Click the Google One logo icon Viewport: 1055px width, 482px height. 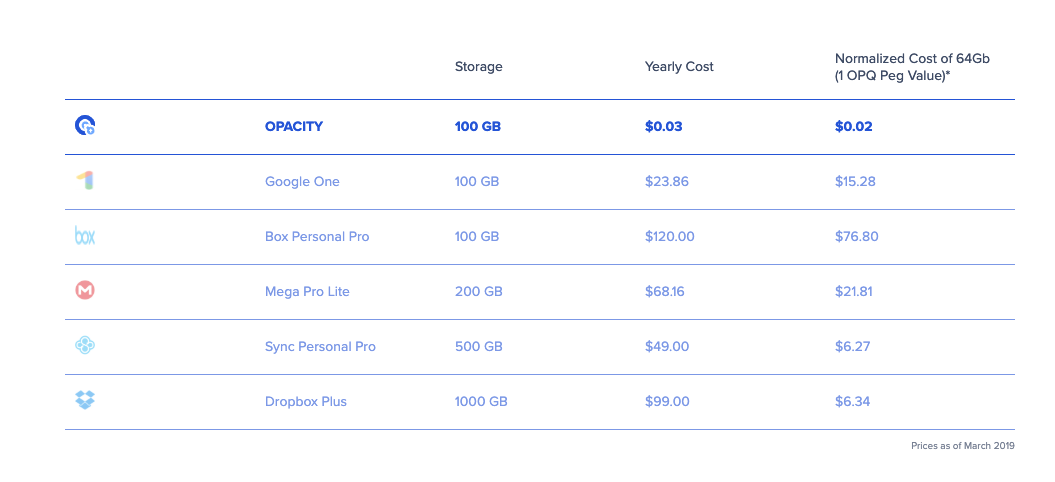[85, 181]
